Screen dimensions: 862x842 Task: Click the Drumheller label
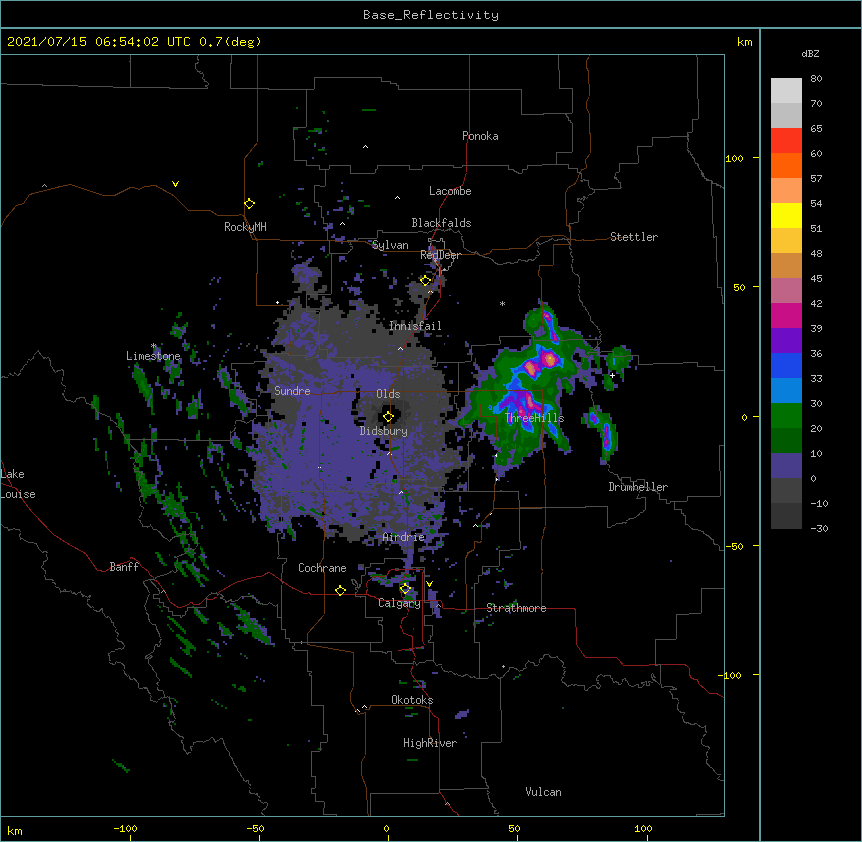pyautogui.click(x=638, y=487)
